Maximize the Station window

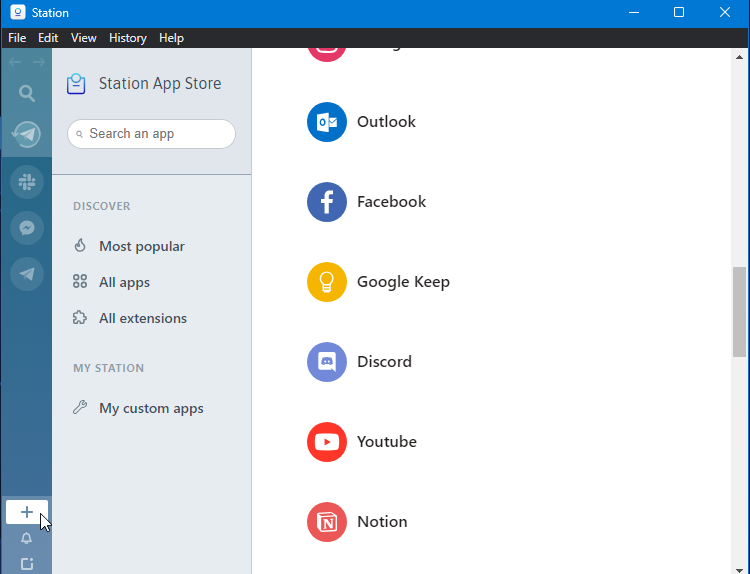[x=679, y=12]
